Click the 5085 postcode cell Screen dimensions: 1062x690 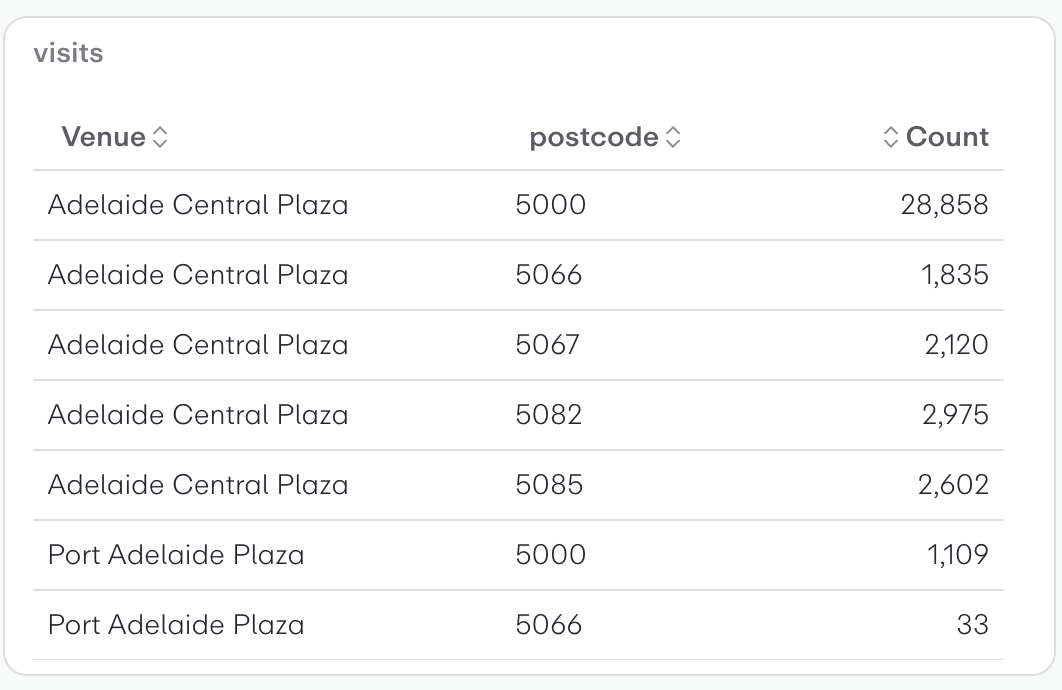tap(549, 485)
